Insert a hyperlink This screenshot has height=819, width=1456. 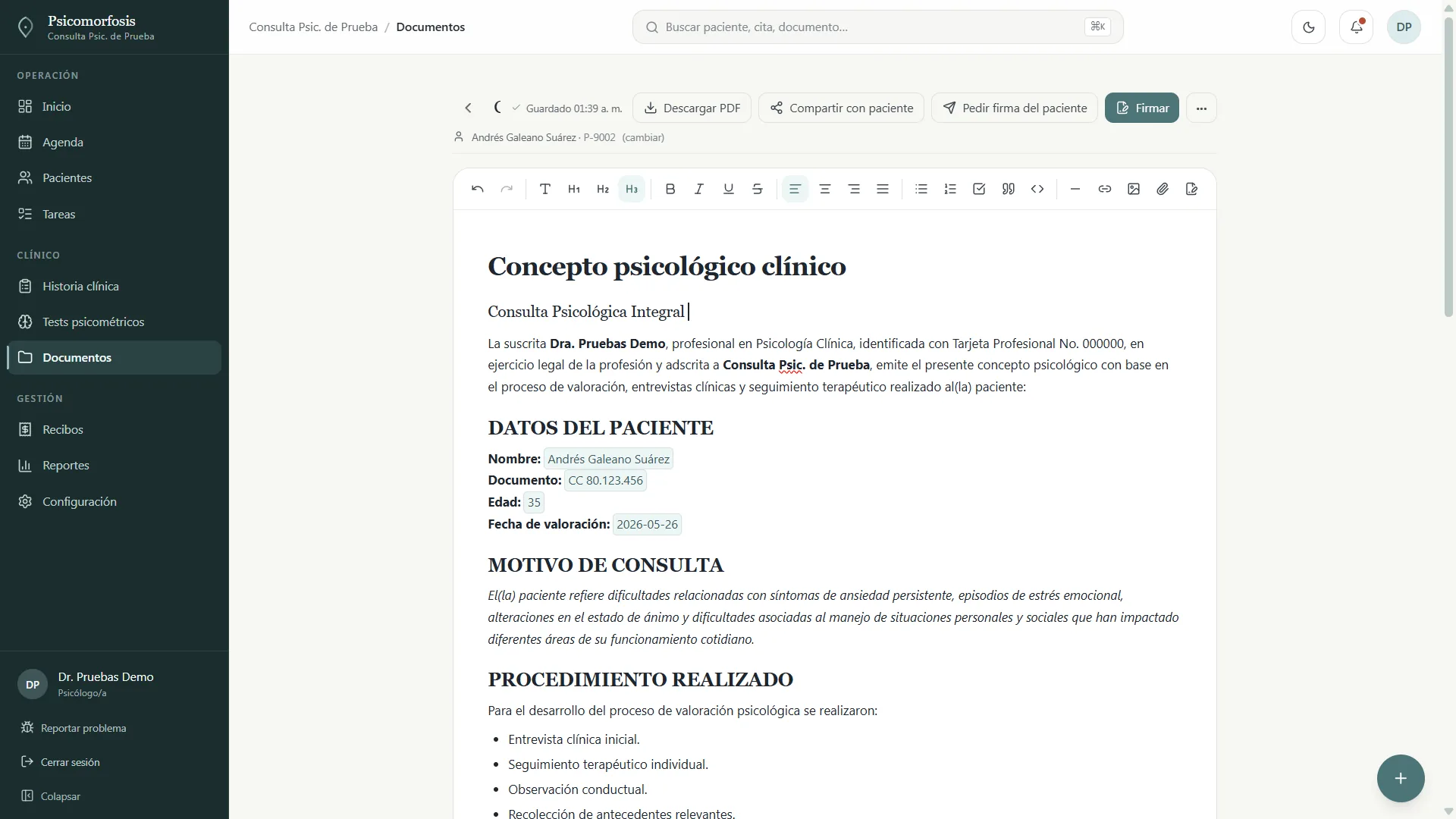click(1105, 189)
